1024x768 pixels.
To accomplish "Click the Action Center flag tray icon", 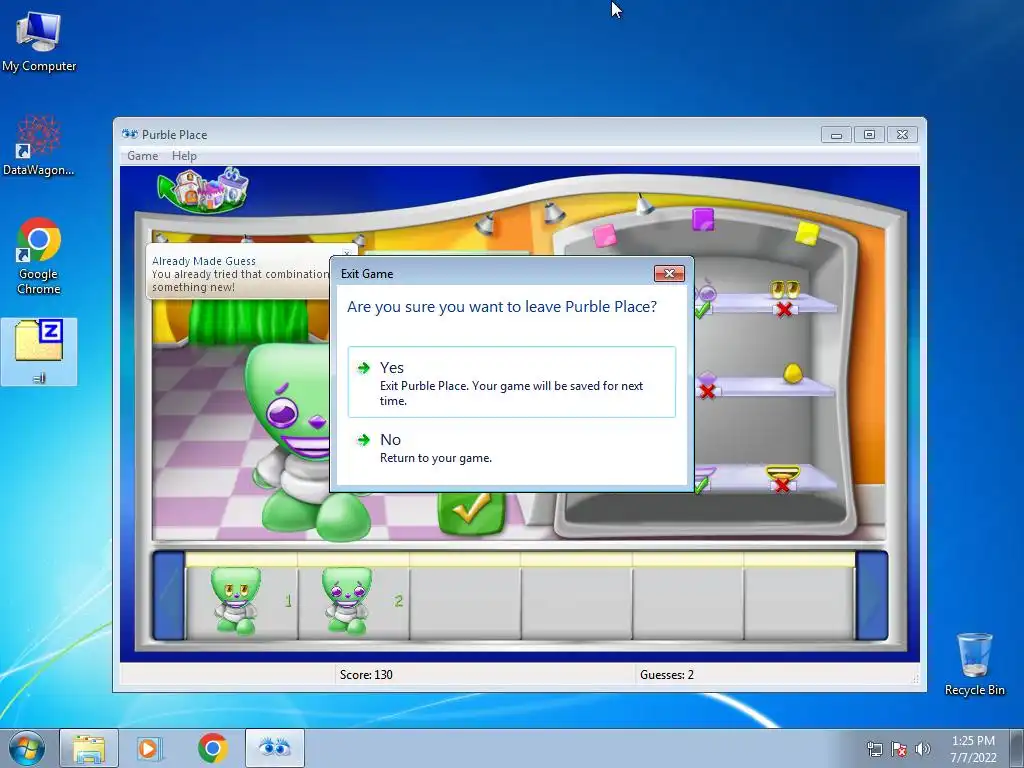I will tap(899, 749).
